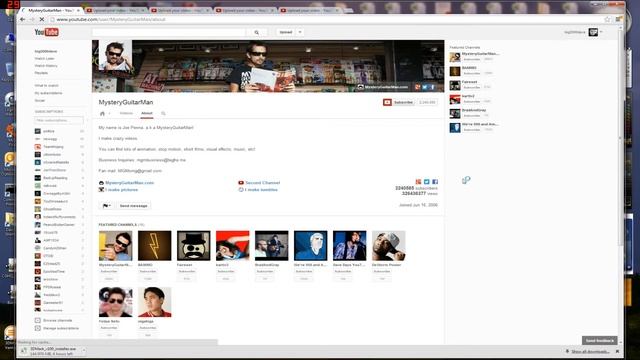
Task: Switch to the first MysteryGuitarMan browser tab
Action: point(51,10)
